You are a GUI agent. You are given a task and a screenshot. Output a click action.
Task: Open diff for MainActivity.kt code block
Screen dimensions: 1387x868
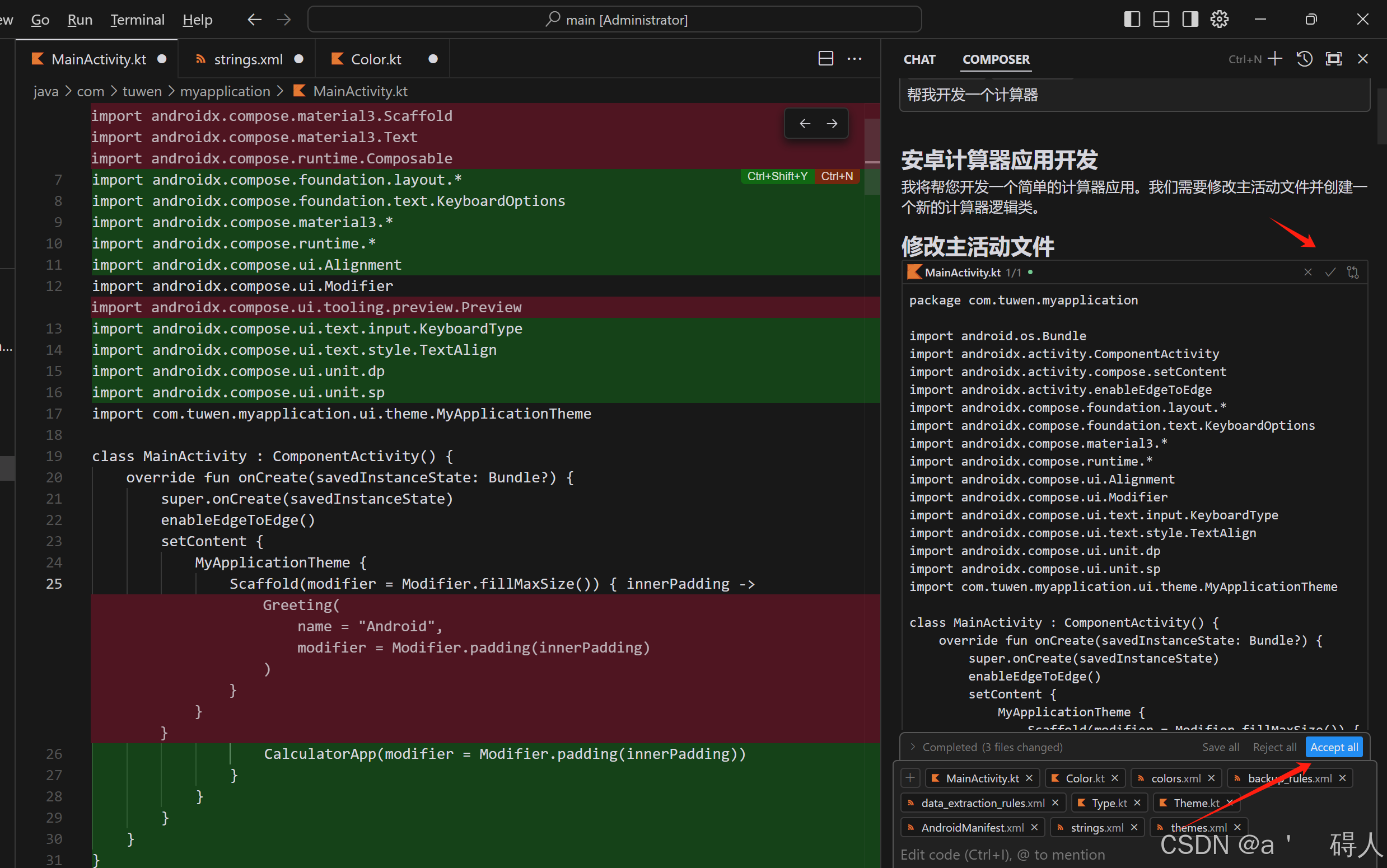1353,272
